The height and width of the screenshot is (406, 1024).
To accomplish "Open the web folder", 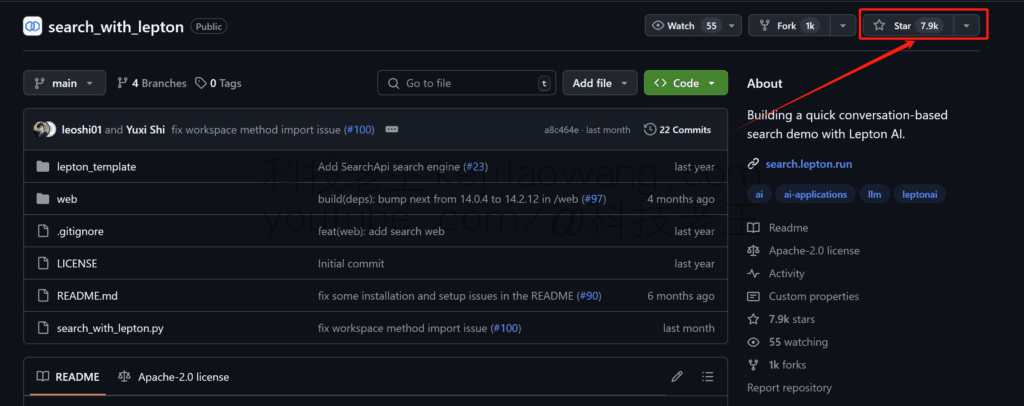I will (67, 199).
